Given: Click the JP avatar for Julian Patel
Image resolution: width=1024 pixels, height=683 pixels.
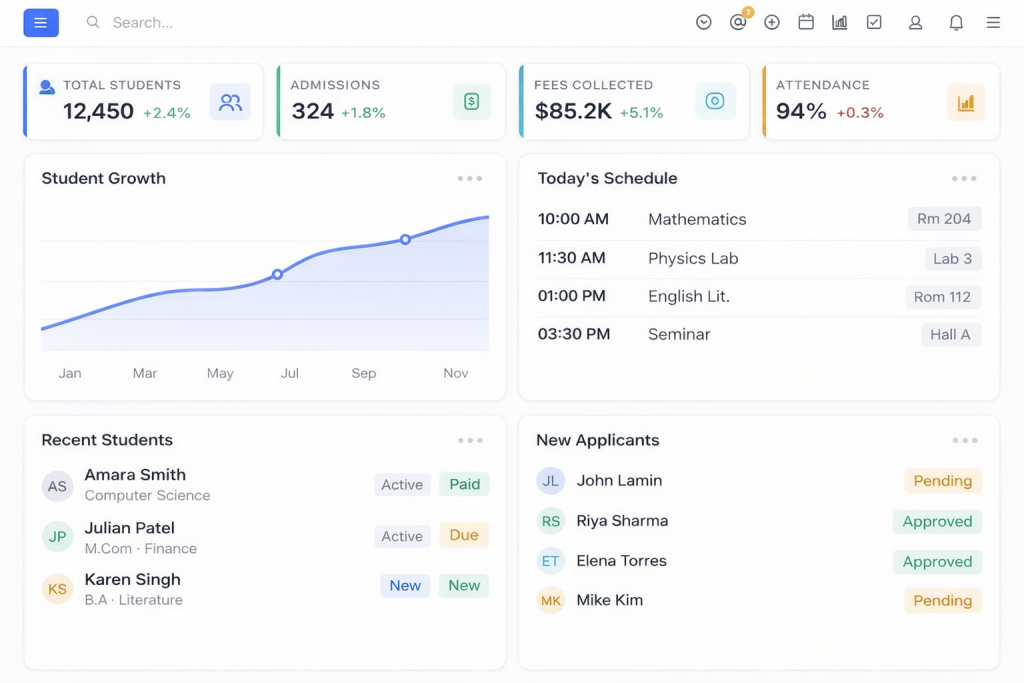Looking at the screenshot, I should tap(57, 537).
